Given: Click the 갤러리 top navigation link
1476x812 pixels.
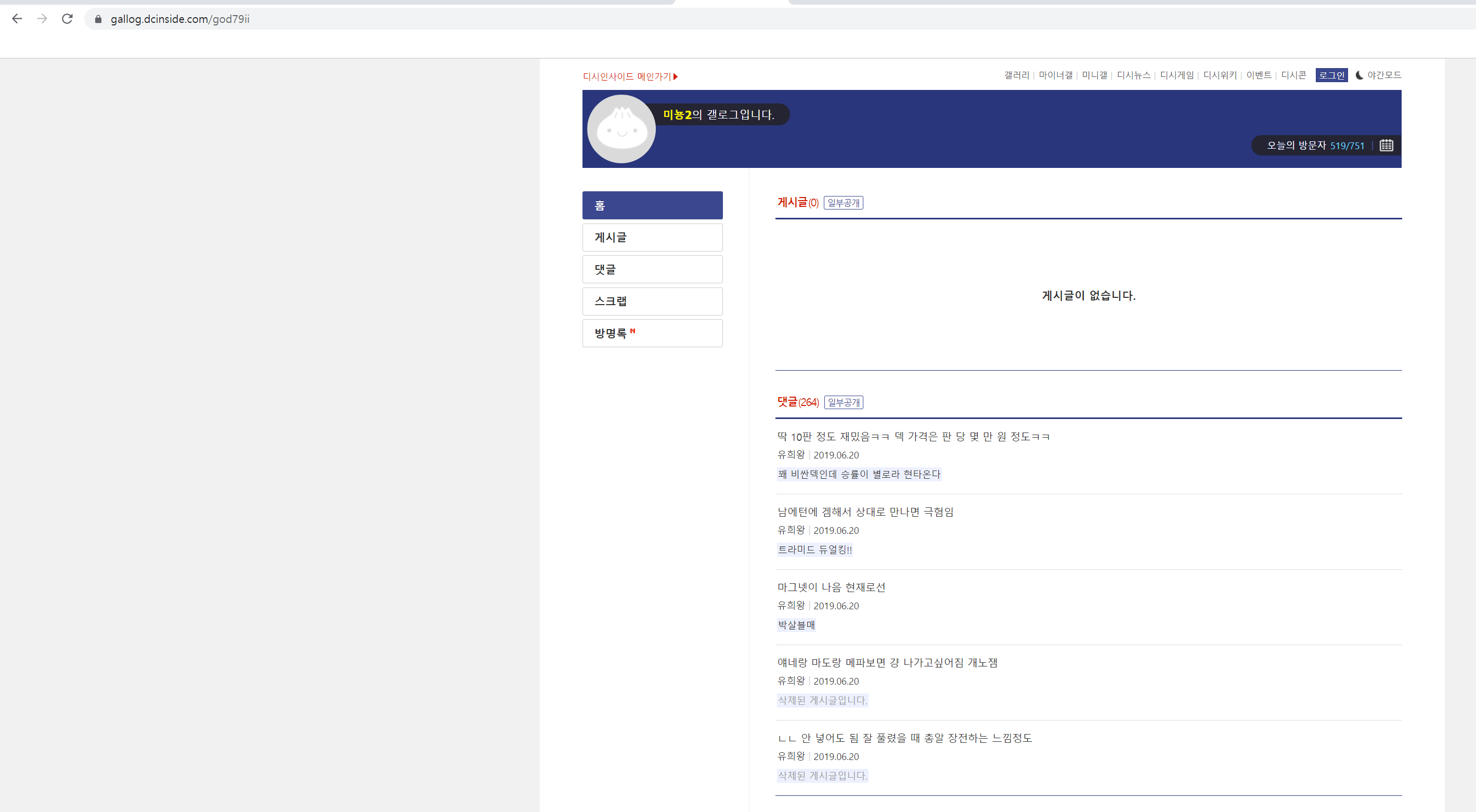Looking at the screenshot, I should tap(1016, 75).
